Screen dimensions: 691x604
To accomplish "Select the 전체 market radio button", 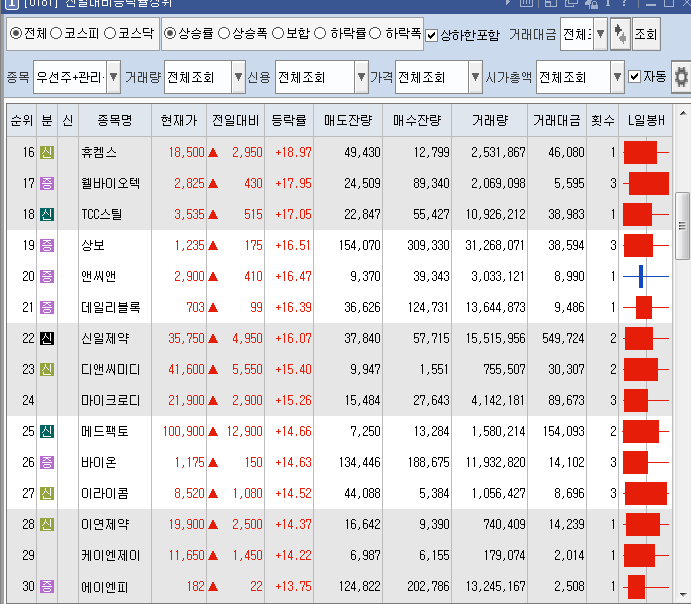I will 16,33.
